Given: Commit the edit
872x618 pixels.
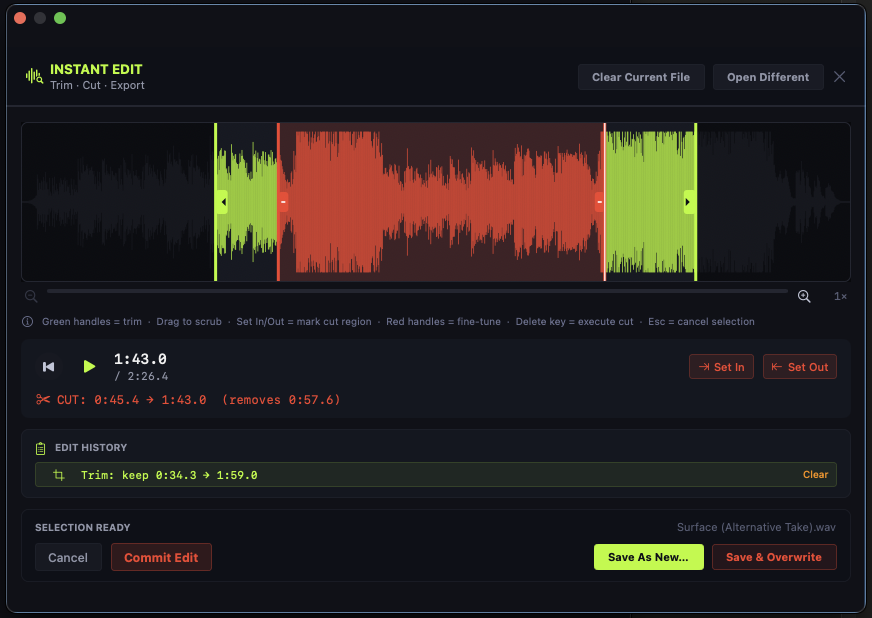Looking at the screenshot, I should (x=161, y=557).
